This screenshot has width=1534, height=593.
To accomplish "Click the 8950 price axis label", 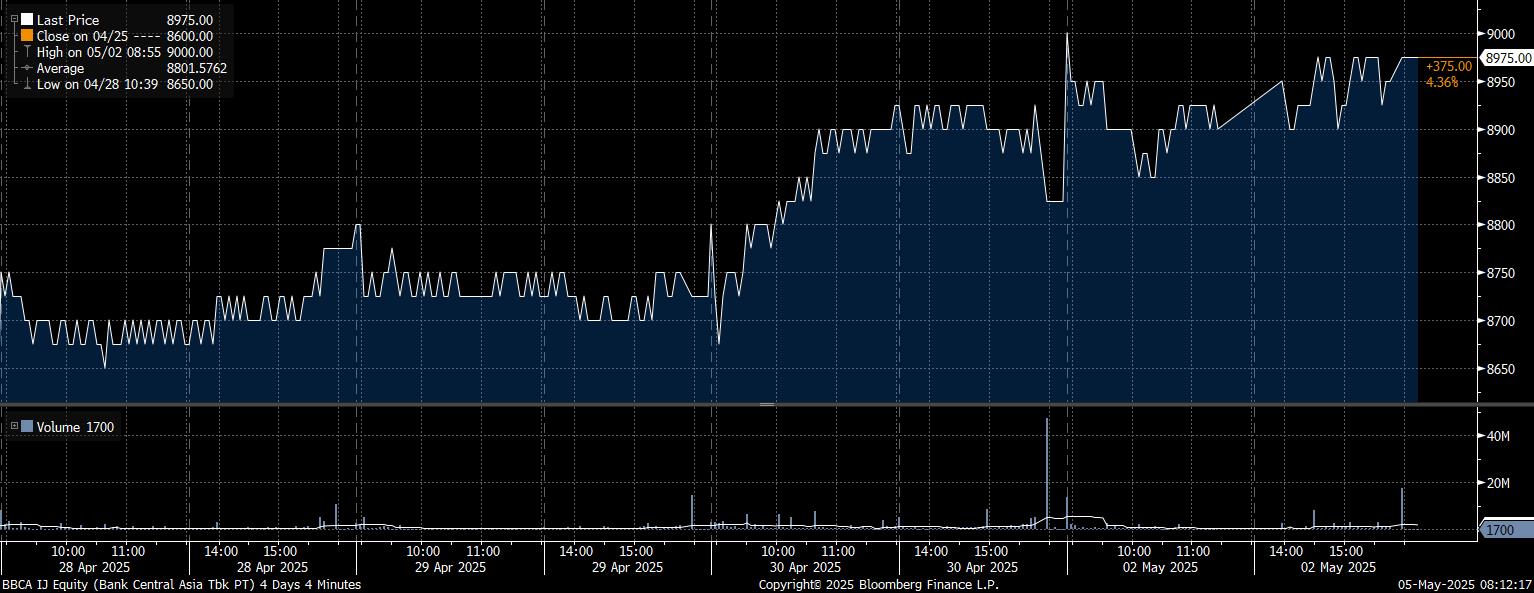I will pyautogui.click(x=1502, y=82).
